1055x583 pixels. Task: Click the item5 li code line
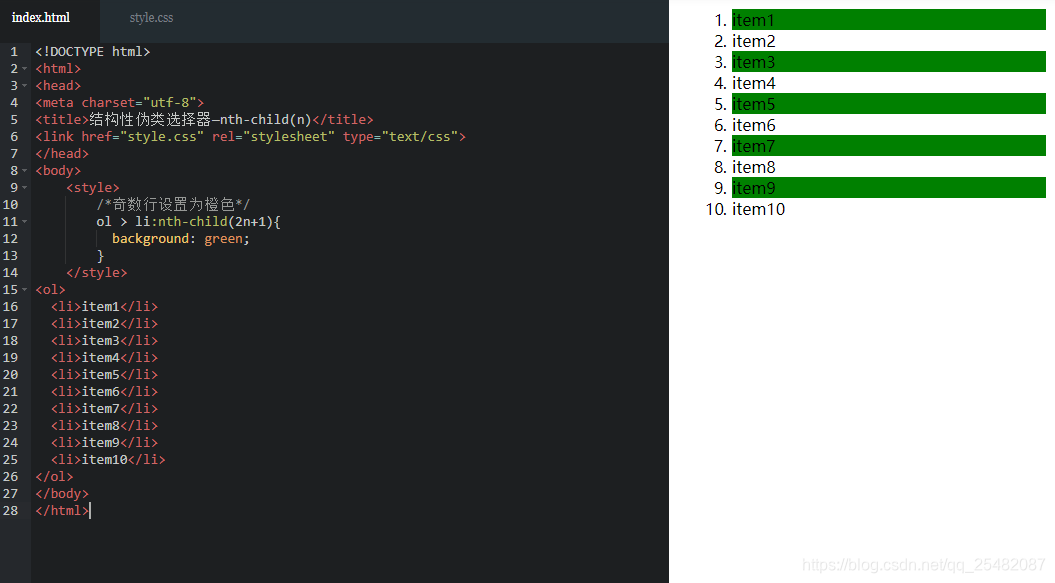pos(104,374)
